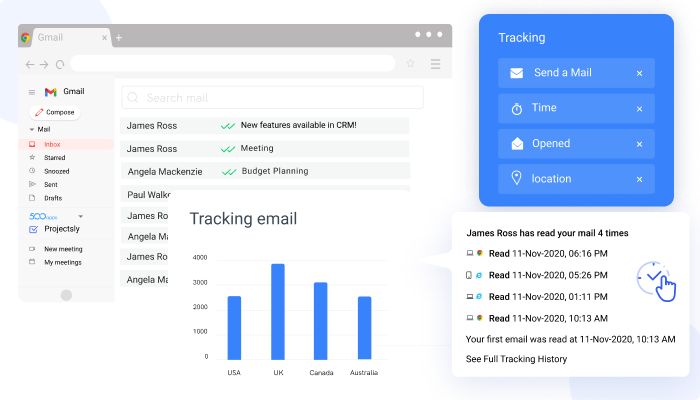The image size is (700, 400).
Task: Click the Search mail field
Action: (272, 98)
